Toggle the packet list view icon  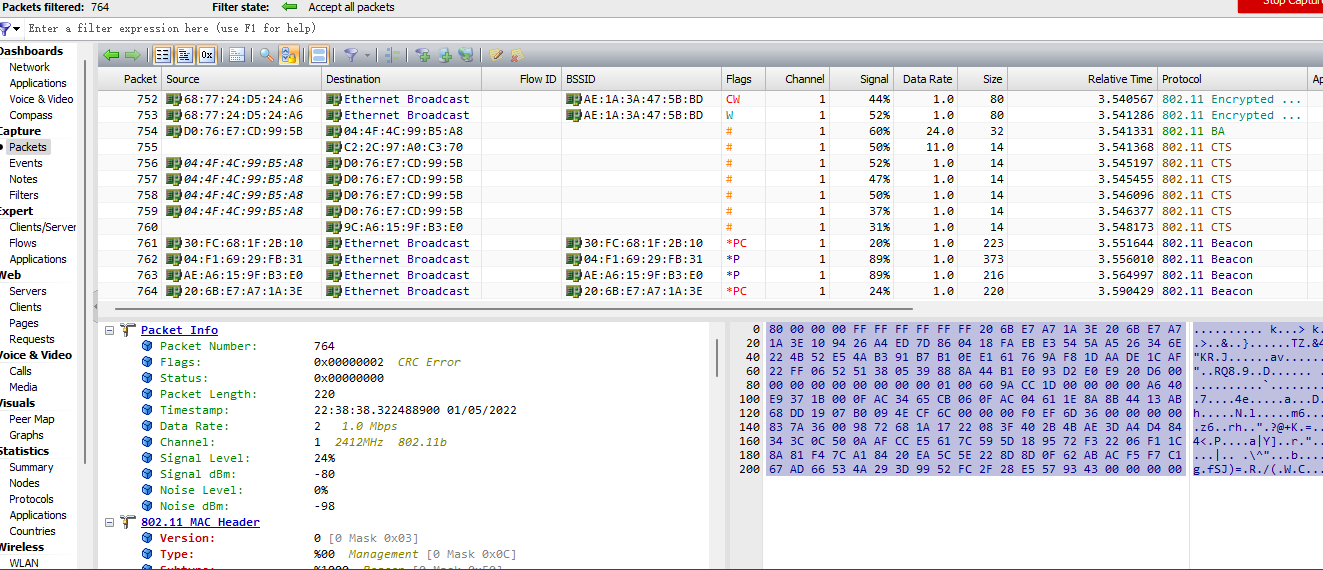point(163,55)
